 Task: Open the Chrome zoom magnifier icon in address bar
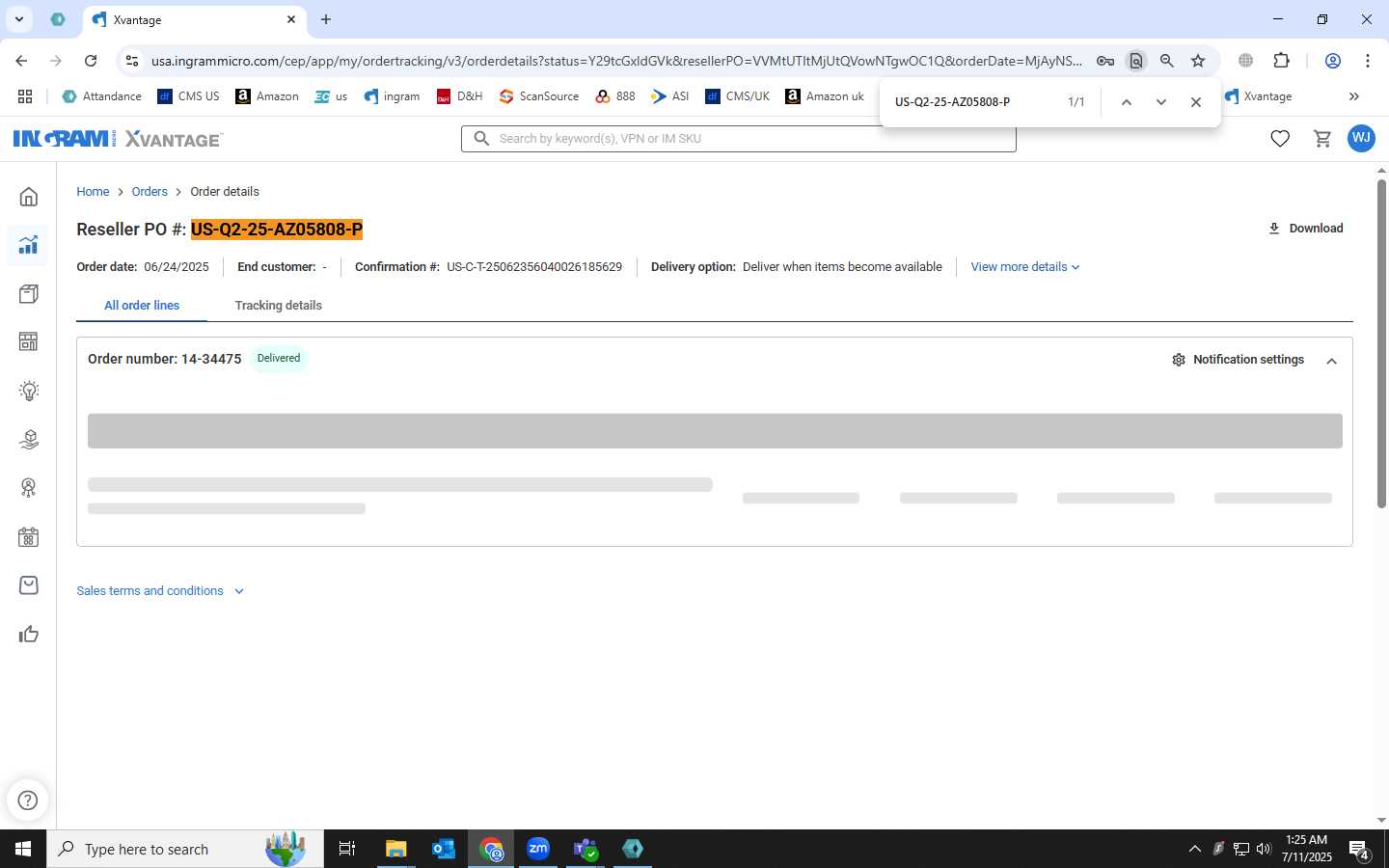coord(1167,61)
